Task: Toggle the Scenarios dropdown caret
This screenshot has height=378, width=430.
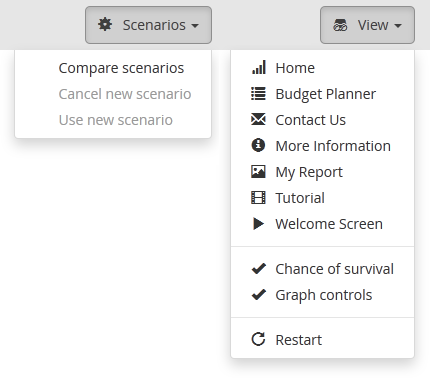Action: click(x=195, y=26)
